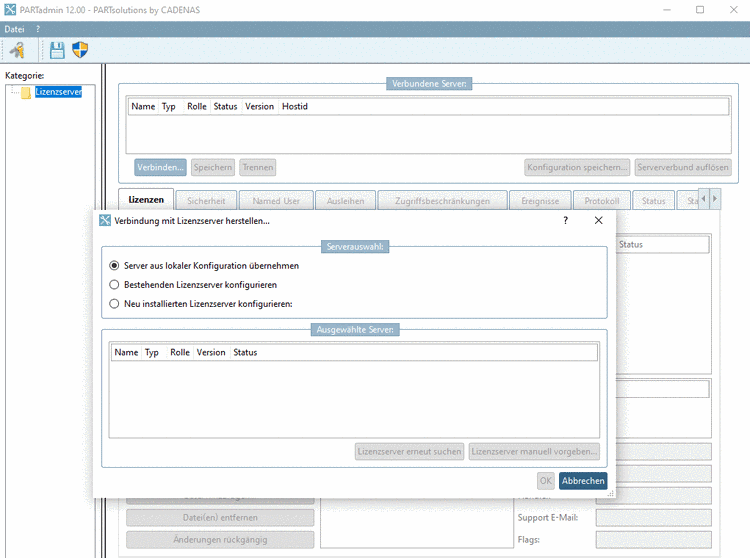Switch to the Protokoll tab
This screenshot has width=750, height=558.
pyautogui.click(x=602, y=201)
